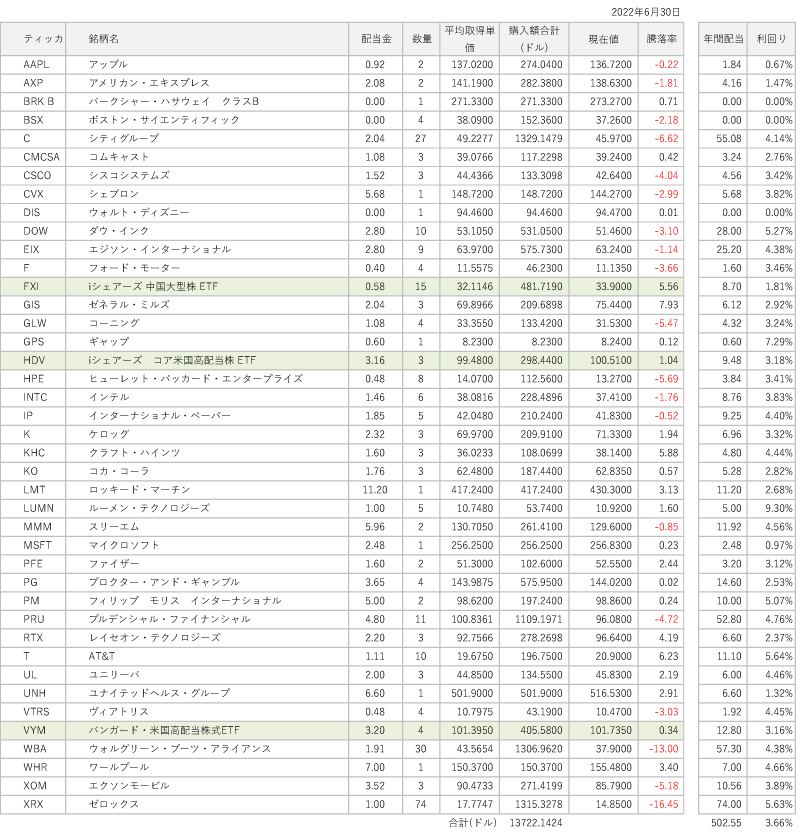Select the DOW ticker cell

point(33,231)
